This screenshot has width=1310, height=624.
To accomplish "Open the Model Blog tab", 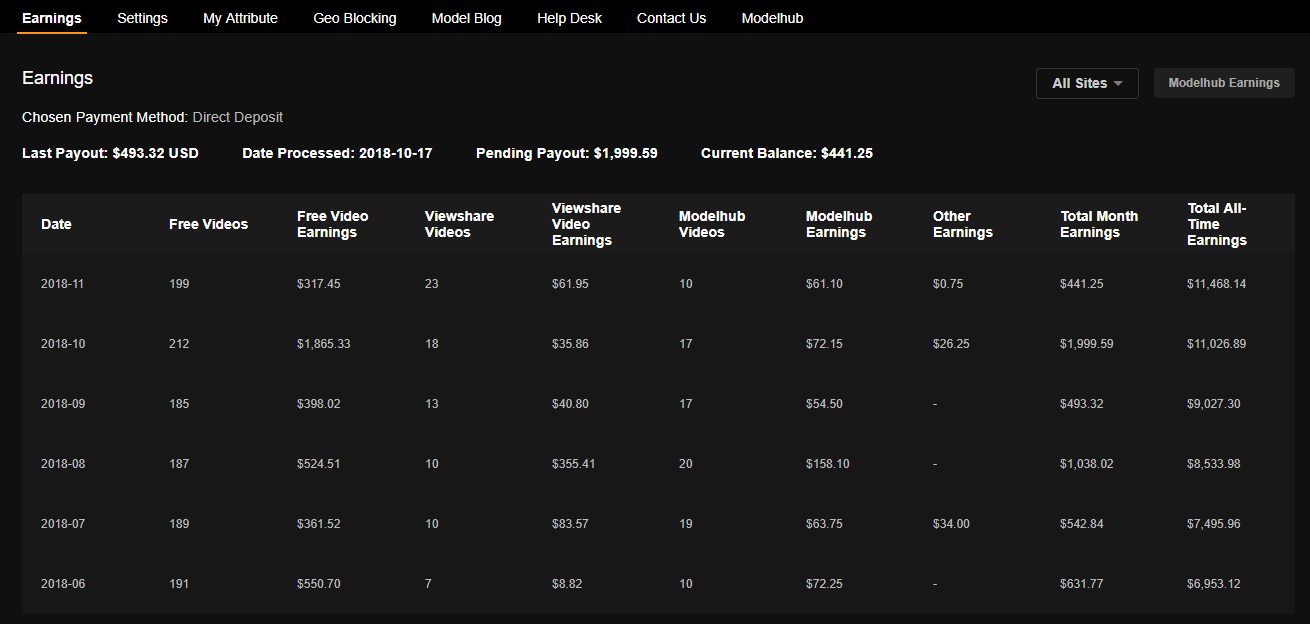I will click(466, 18).
